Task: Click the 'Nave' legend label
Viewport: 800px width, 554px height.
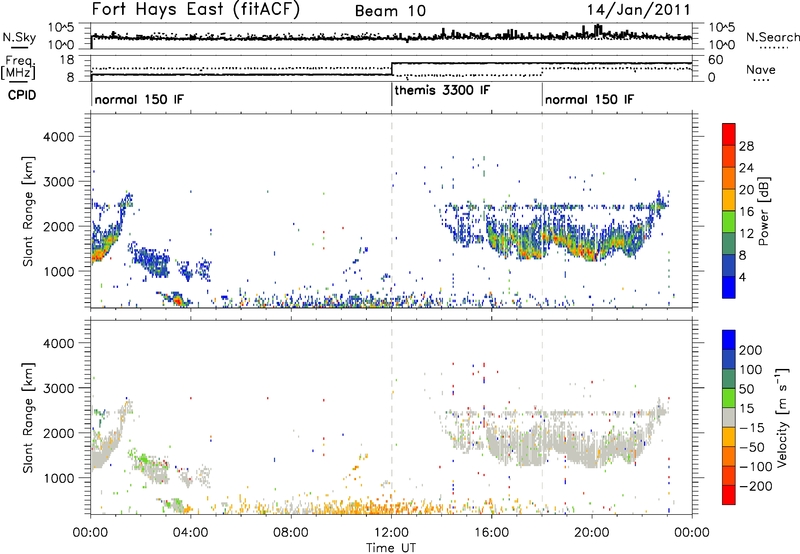Action: (761, 69)
